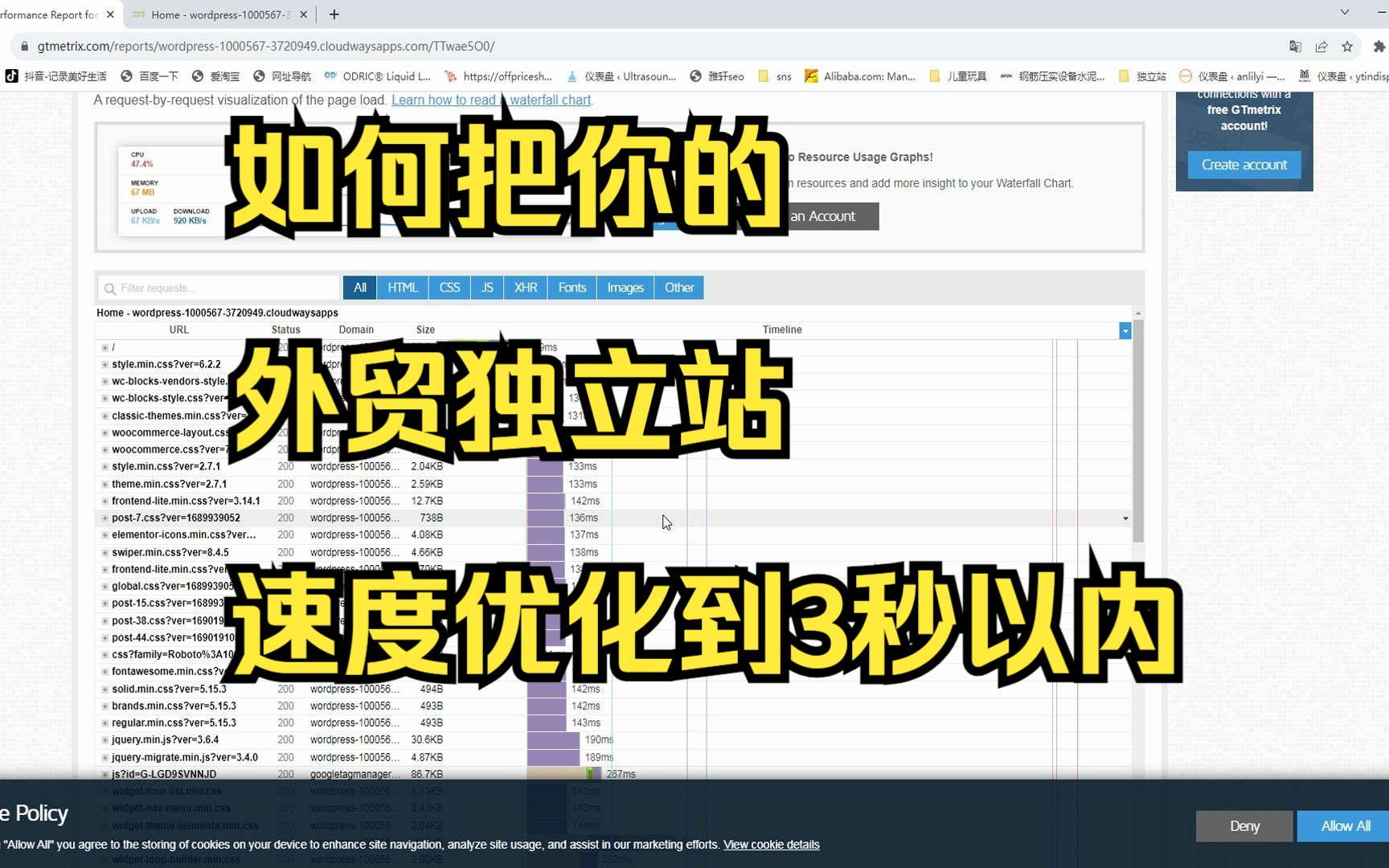Viewport: 1389px width, 868px height.
Task: Click the brands.min.css?ver=5.15.3 request
Action: [x=174, y=706]
